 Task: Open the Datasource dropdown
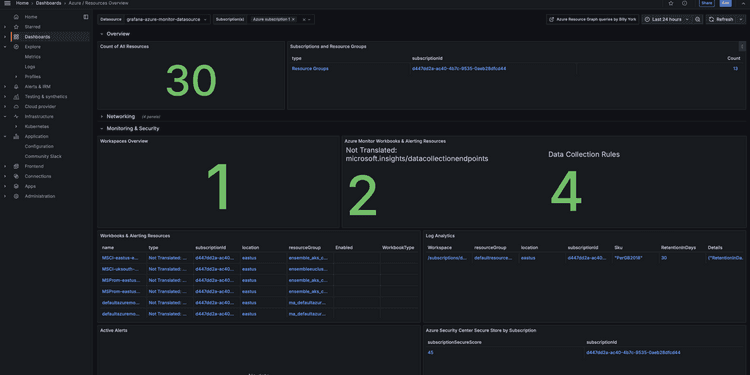point(167,20)
